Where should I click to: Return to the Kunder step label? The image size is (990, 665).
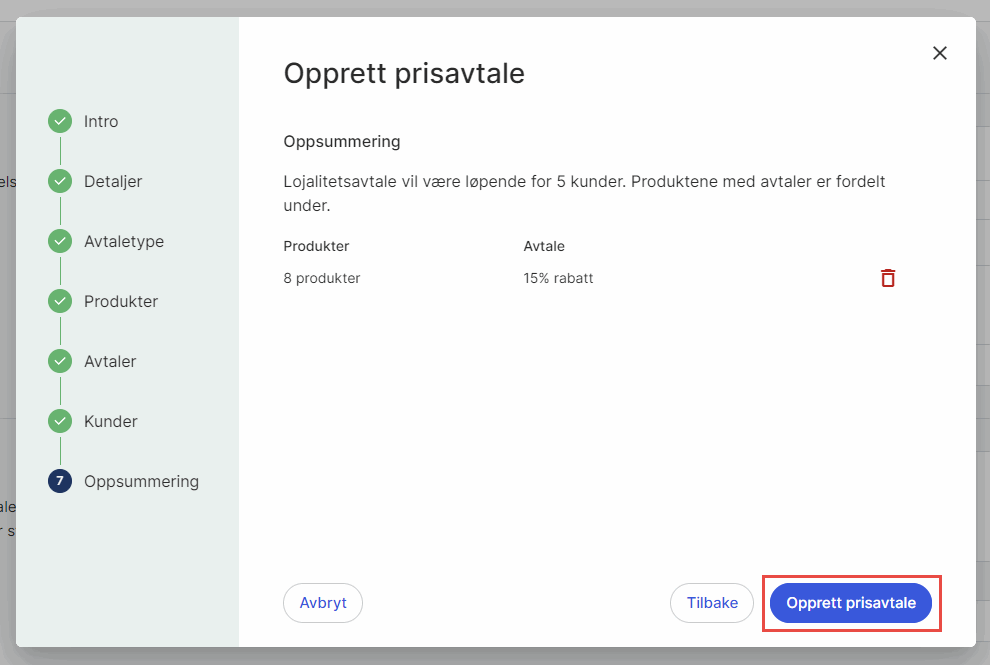tap(111, 421)
